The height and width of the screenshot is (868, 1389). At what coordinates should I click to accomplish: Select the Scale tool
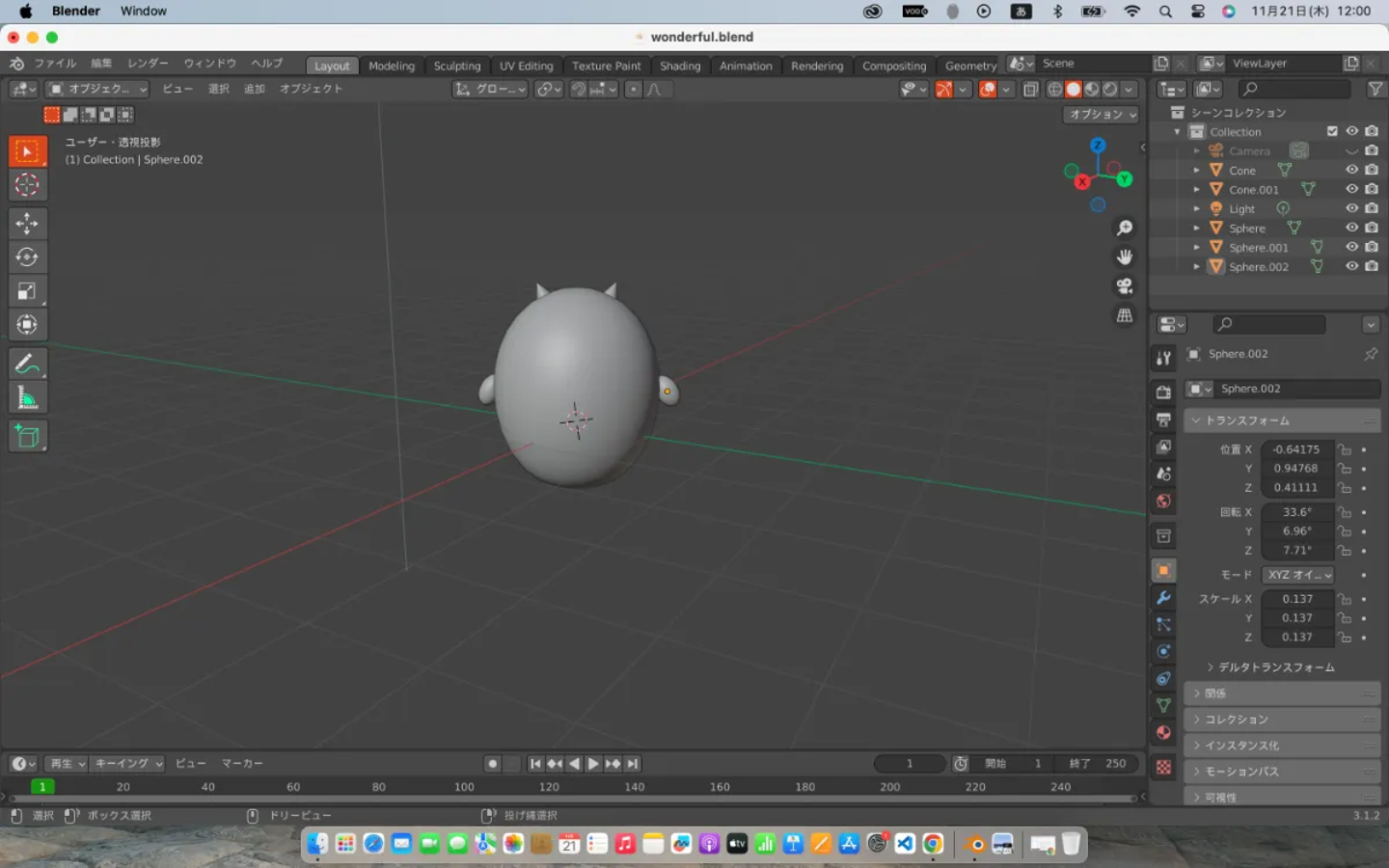[x=27, y=291]
